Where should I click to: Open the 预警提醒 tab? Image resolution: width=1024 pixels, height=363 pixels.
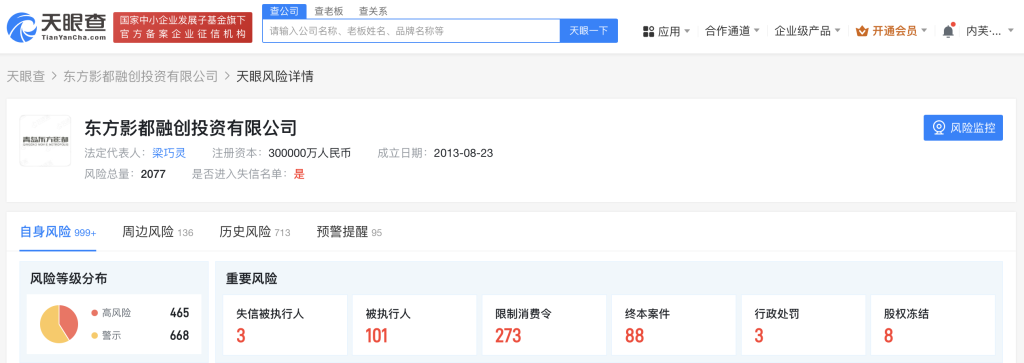pyautogui.click(x=349, y=232)
